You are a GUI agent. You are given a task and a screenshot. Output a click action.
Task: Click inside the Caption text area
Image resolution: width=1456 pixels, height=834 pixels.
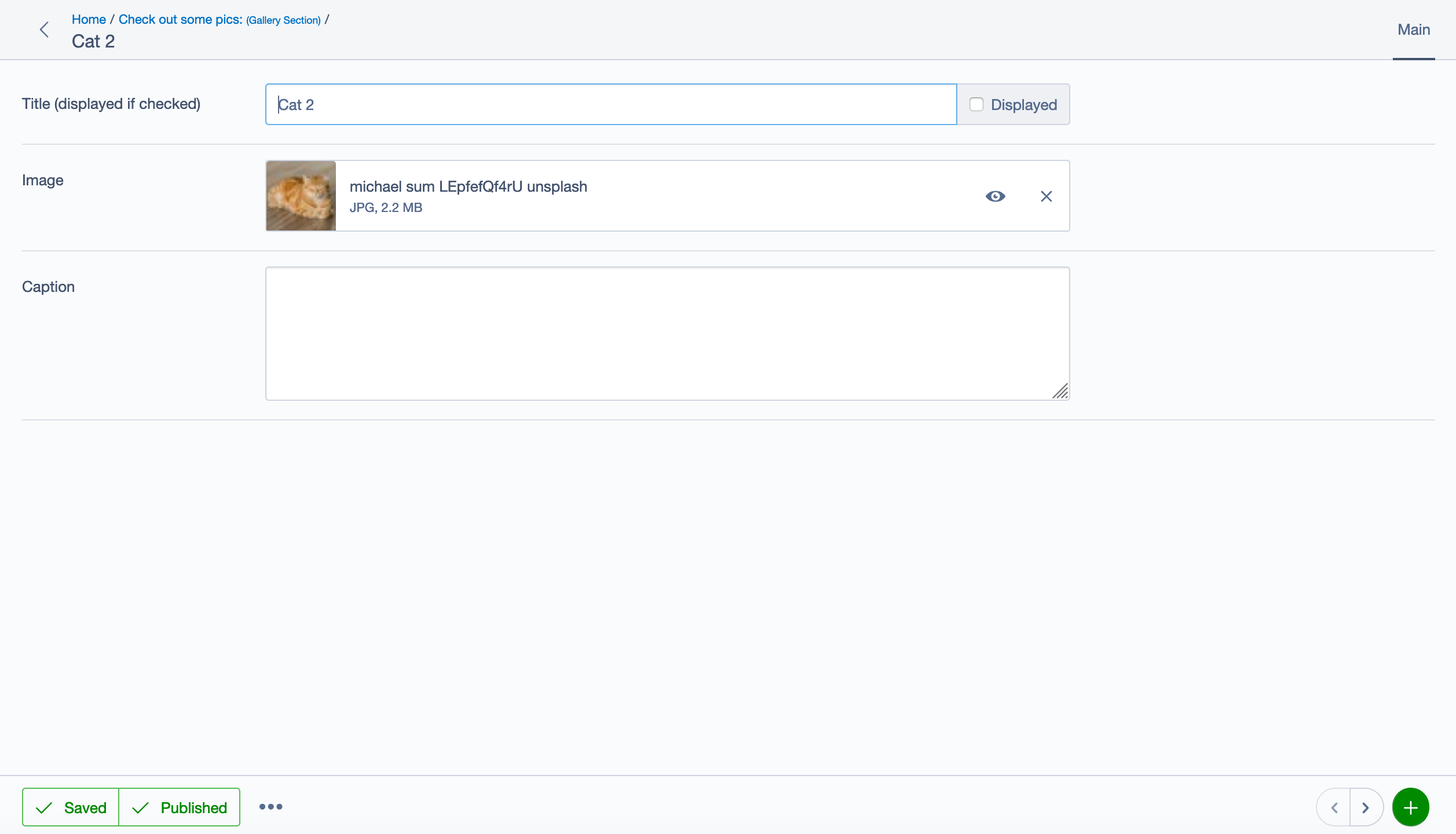tap(667, 333)
